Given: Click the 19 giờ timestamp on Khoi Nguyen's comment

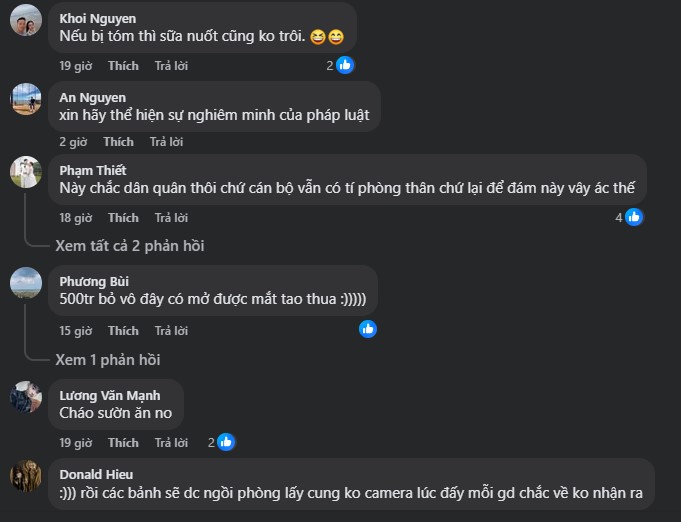Looking at the screenshot, I should coord(75,65).
